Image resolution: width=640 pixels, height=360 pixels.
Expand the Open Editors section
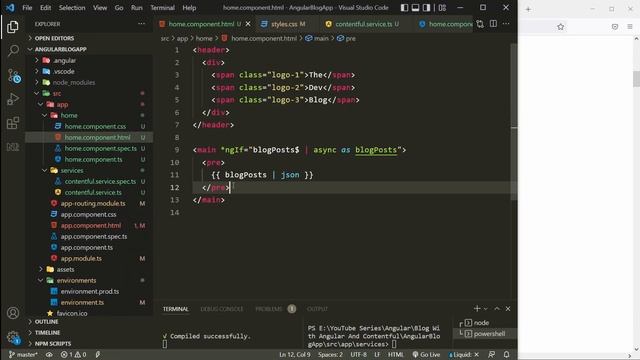point(54,38)
